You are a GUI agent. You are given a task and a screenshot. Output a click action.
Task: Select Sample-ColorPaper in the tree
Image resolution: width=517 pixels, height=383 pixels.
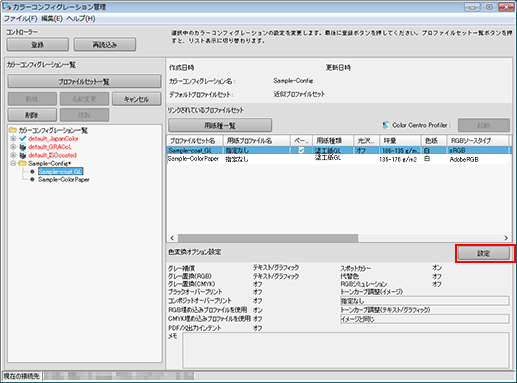(64, 179)
